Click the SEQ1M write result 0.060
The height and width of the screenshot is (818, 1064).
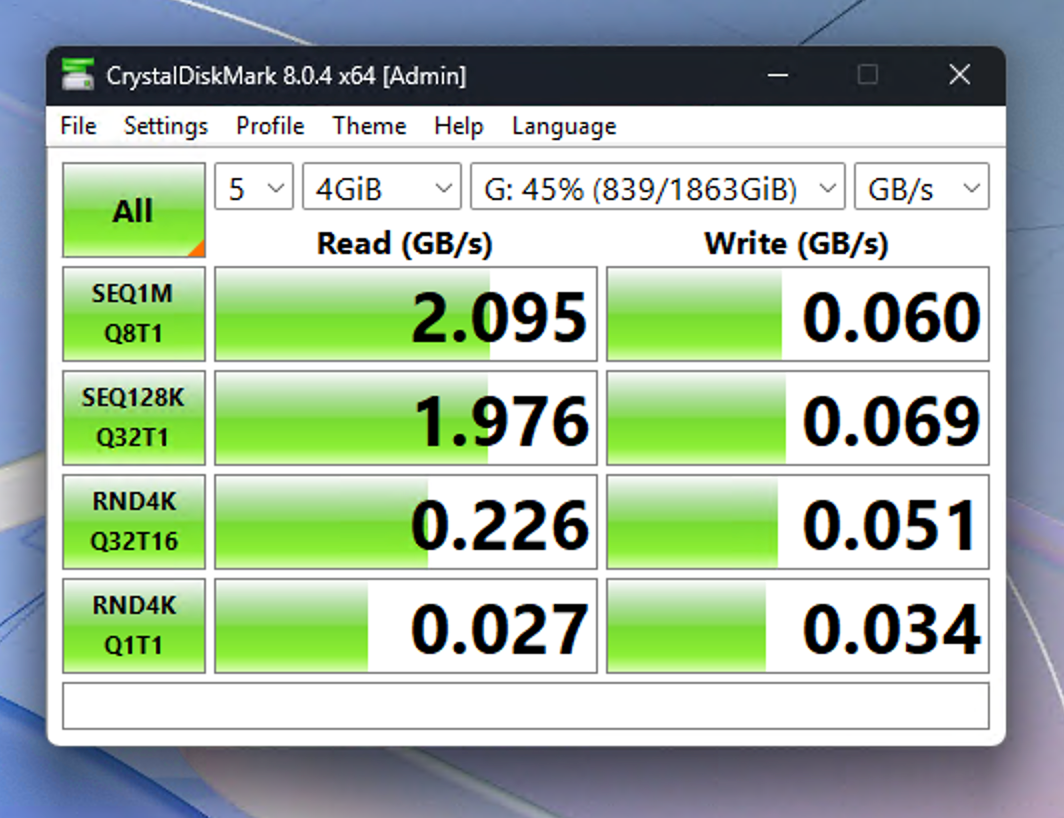[798, 314]
